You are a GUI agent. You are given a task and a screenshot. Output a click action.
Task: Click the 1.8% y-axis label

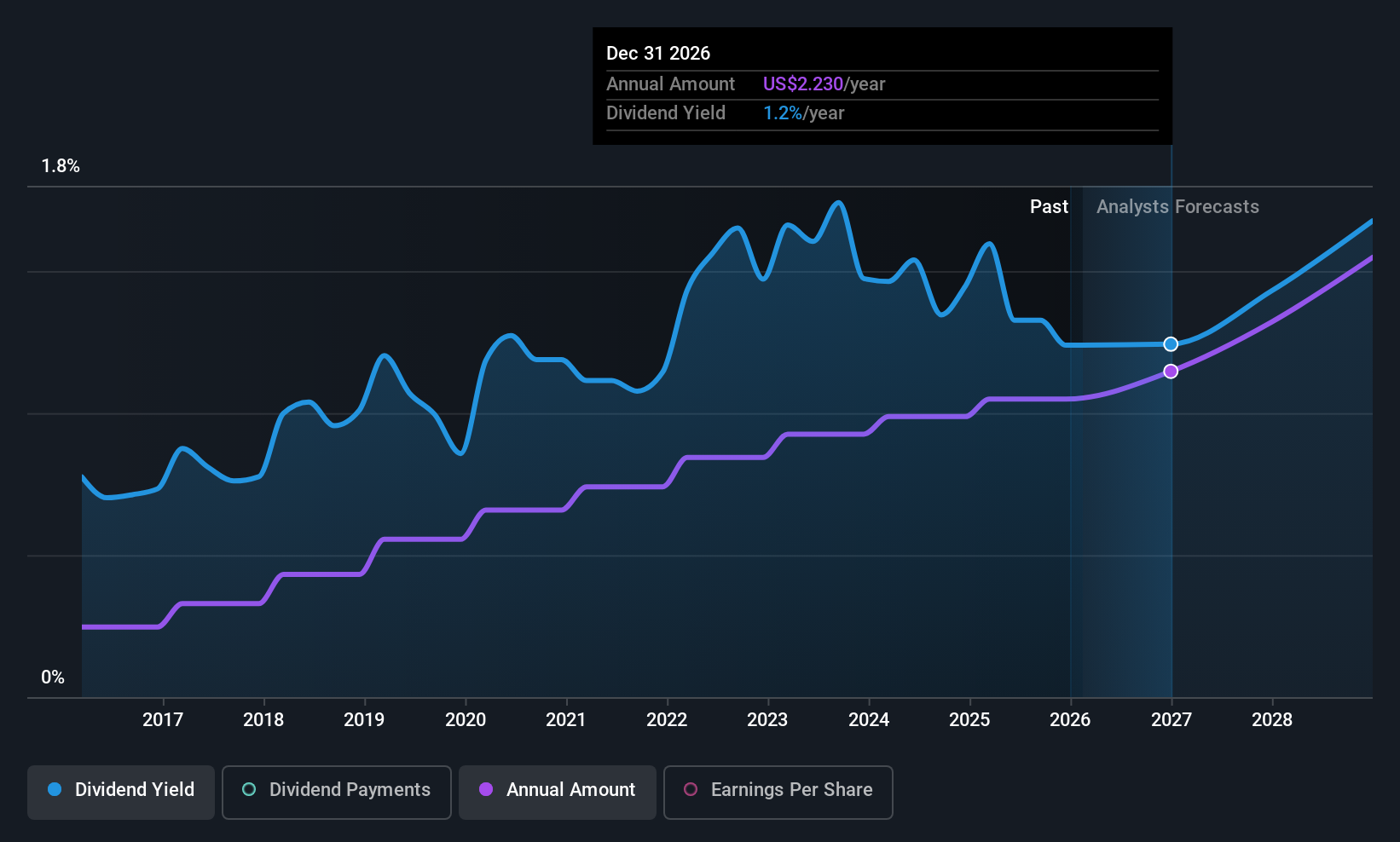click(x=61, y=166)
